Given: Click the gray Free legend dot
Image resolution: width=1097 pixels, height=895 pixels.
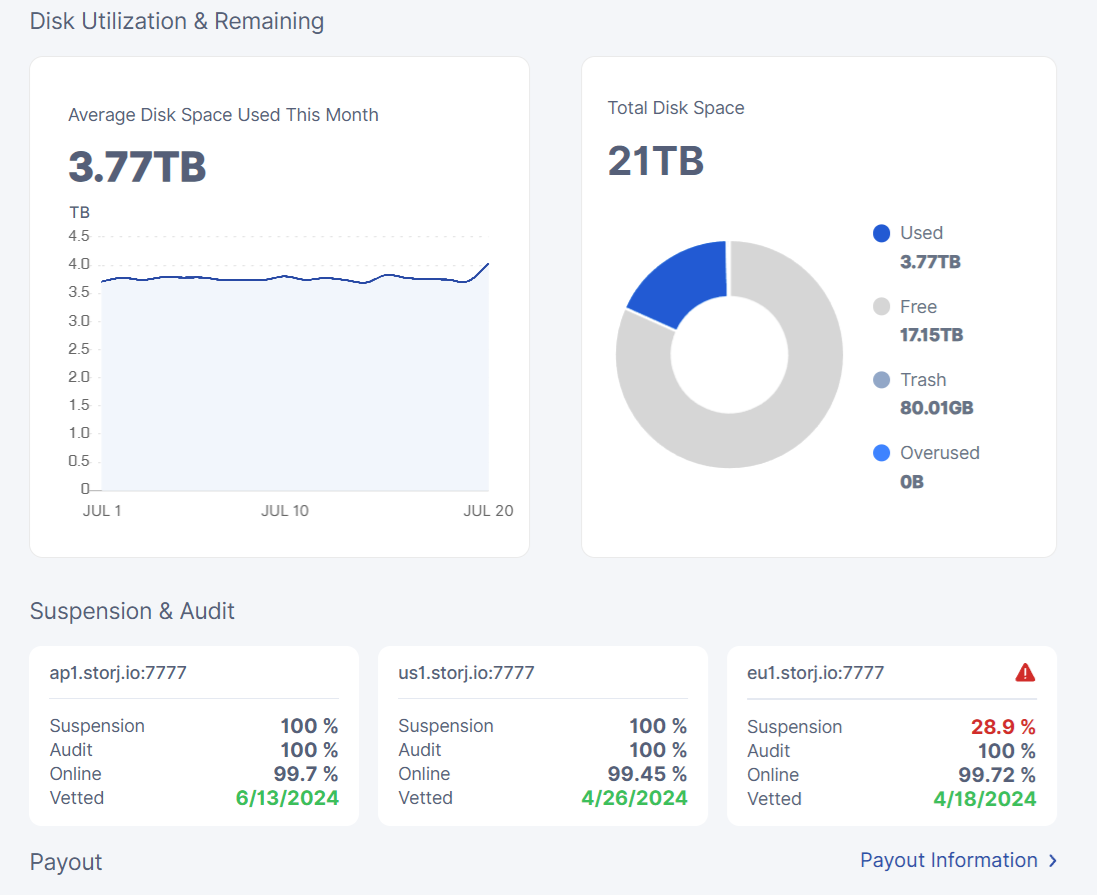Looking at the screenshot, I should coord(881,307).
